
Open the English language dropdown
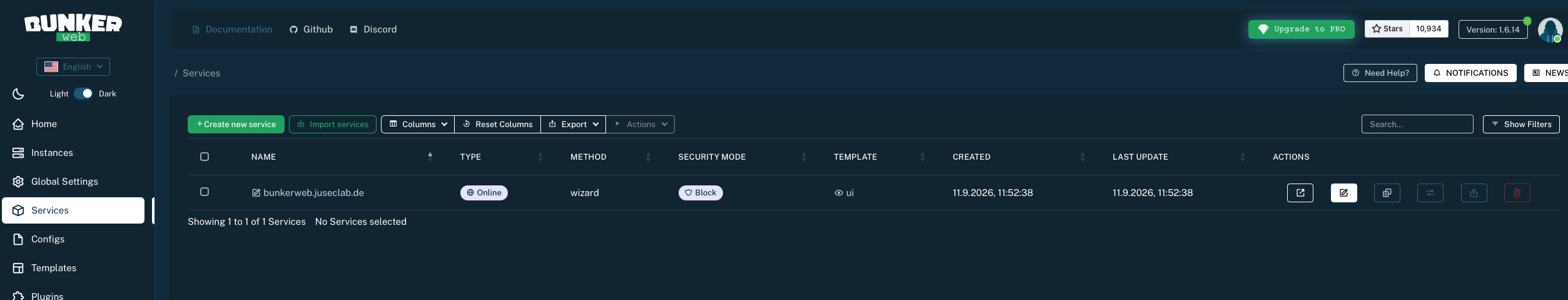coord(73,66)
